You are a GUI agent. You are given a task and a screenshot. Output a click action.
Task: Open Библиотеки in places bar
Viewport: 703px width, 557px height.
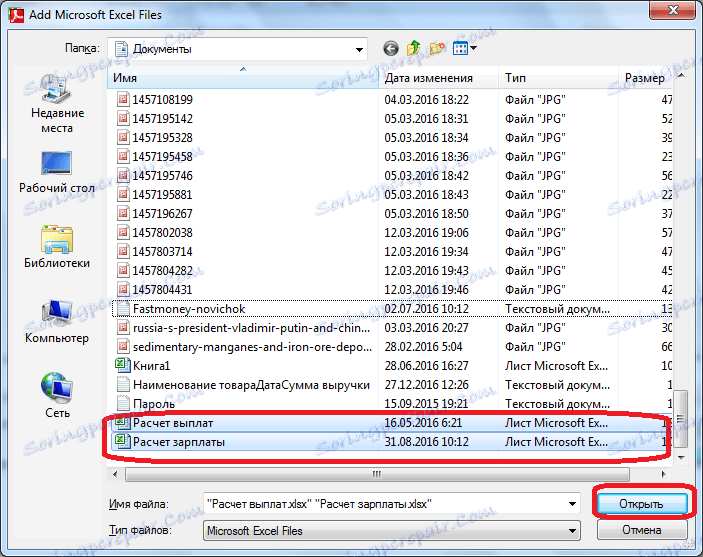[x=57, y=247]
